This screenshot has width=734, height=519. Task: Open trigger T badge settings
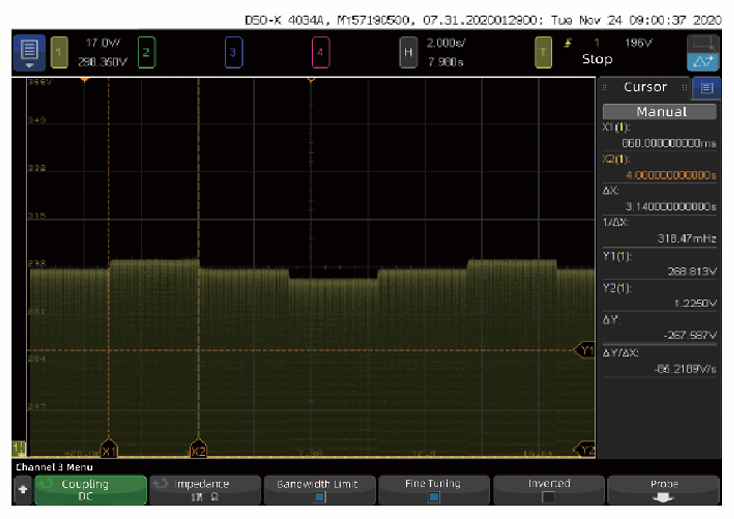(544, 52)
